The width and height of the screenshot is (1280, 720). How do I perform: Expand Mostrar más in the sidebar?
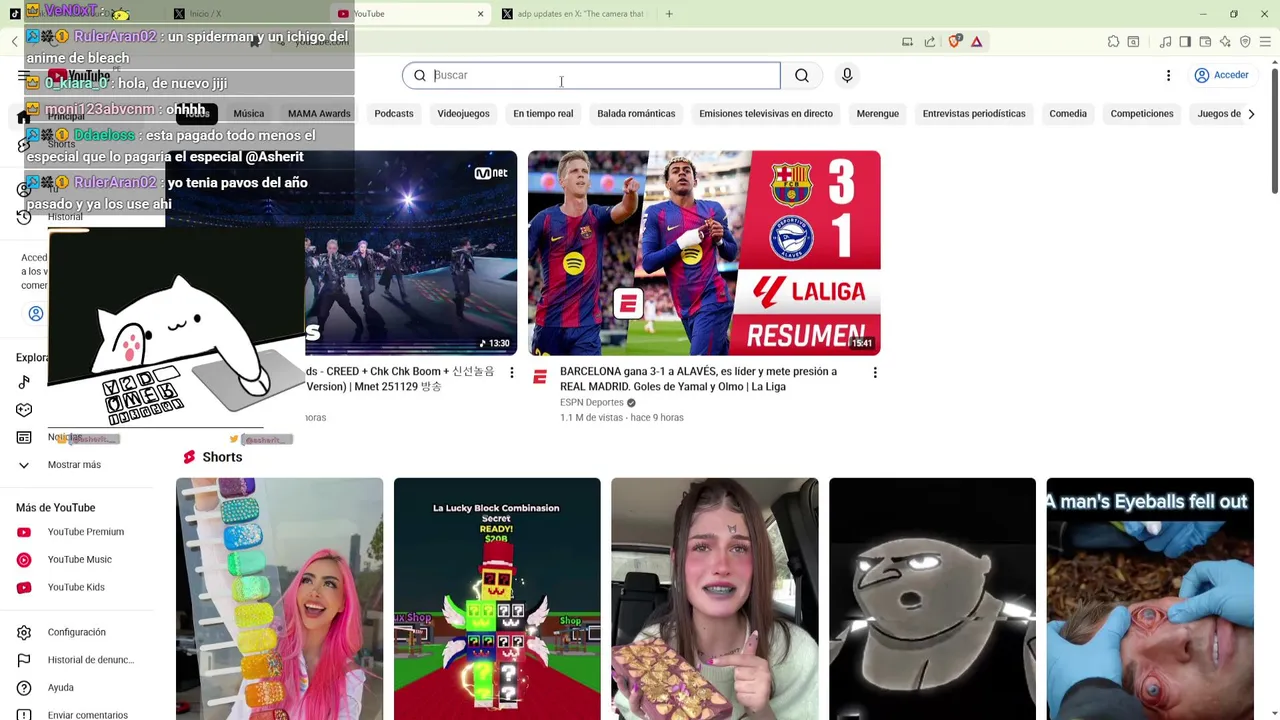[x=75, y=465]
